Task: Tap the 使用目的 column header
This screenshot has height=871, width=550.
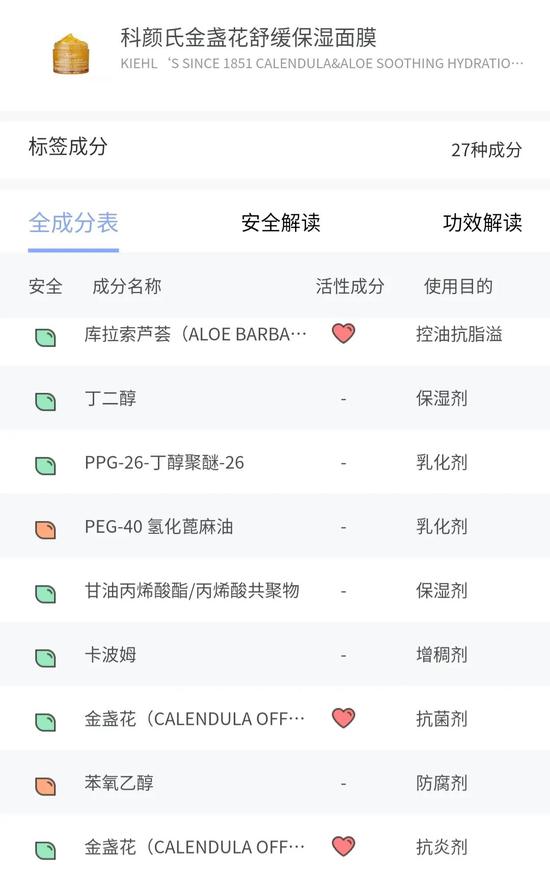Action: (458, 286)
